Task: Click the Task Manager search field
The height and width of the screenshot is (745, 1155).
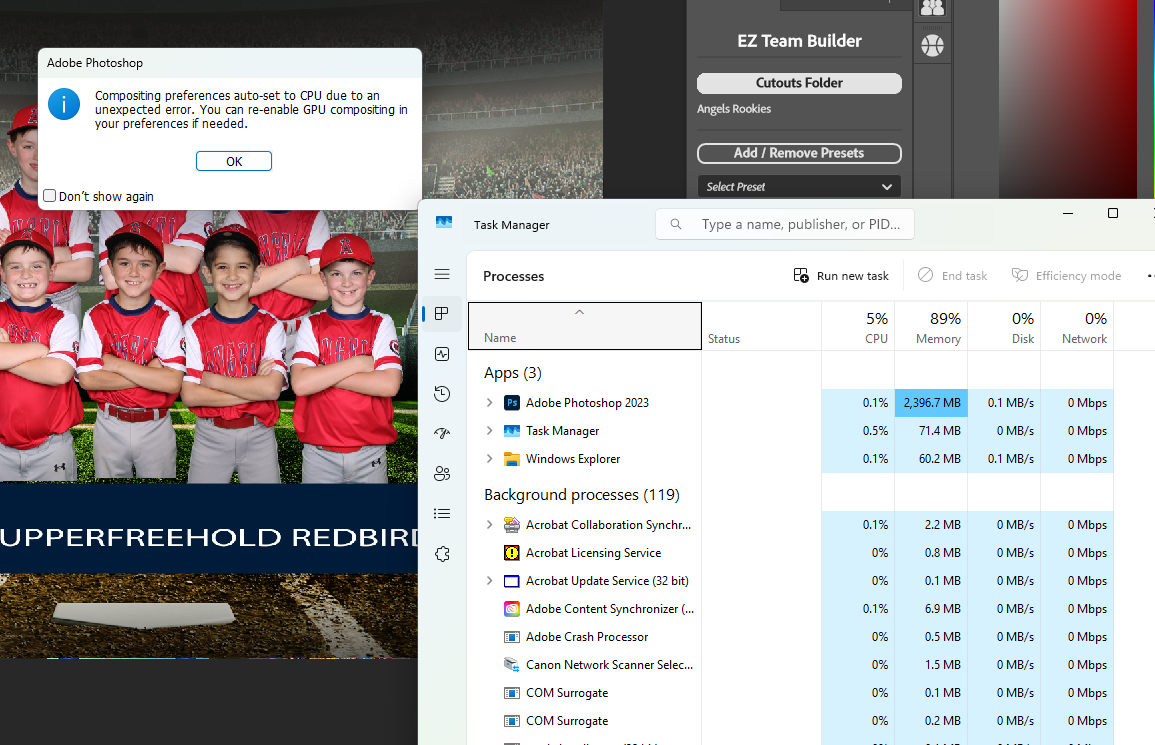Action: (795, 224)
